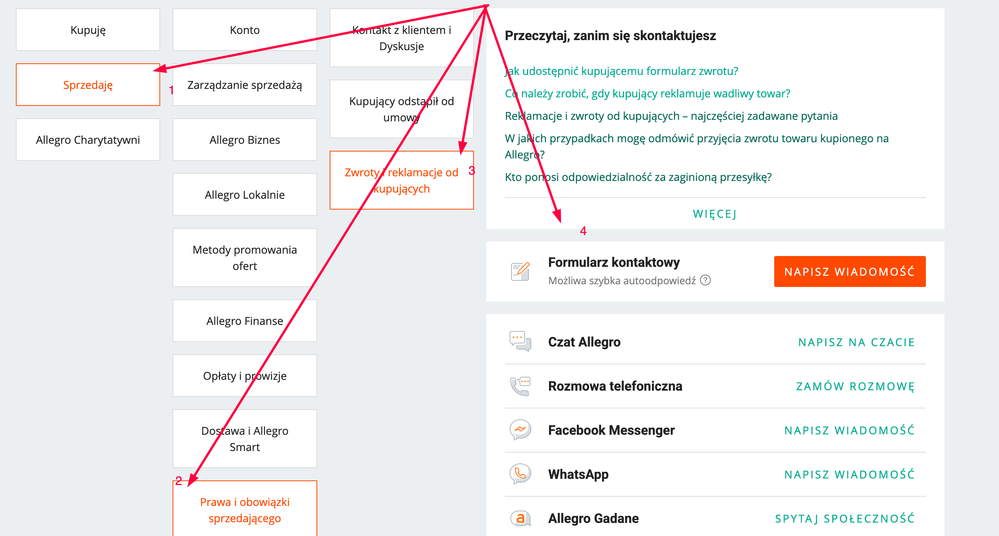This screenshot has width=999, height=536.
Task: Click the Allegro Gadane icon
Action: 520,518
